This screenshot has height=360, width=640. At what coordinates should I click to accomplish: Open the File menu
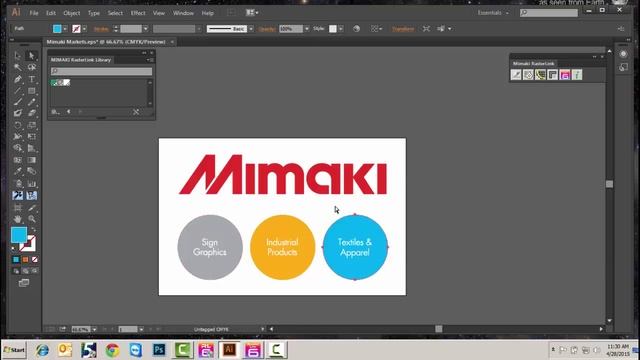click(34, 13)
